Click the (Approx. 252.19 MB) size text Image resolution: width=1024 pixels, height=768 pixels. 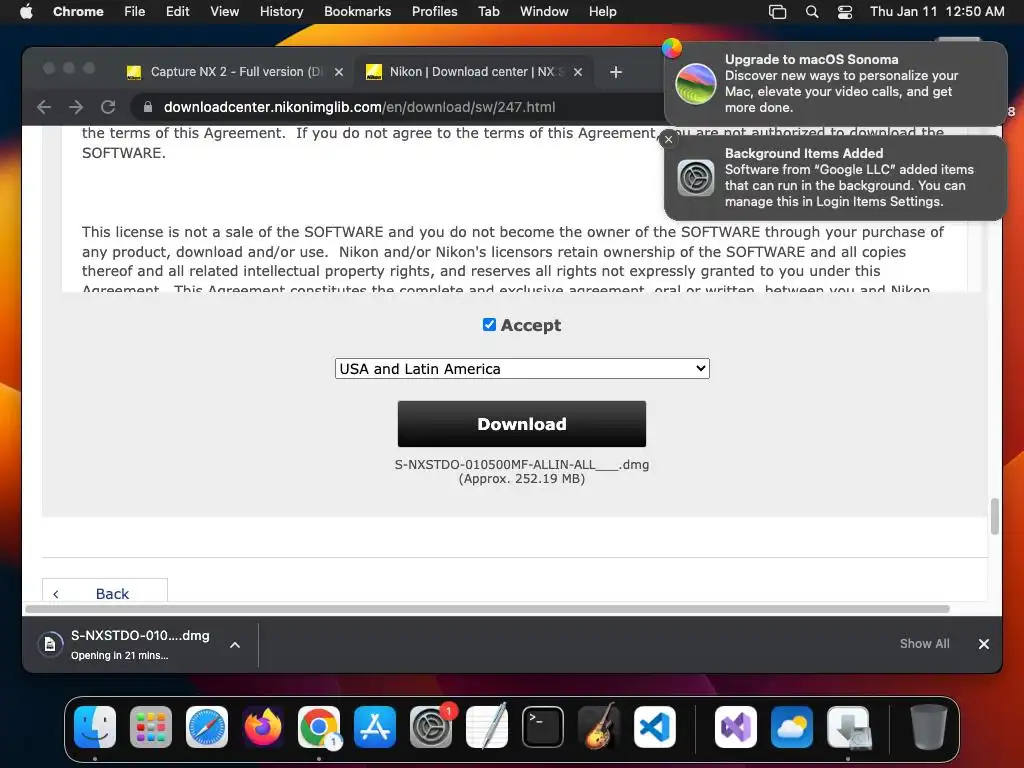[x=522, y=479]
